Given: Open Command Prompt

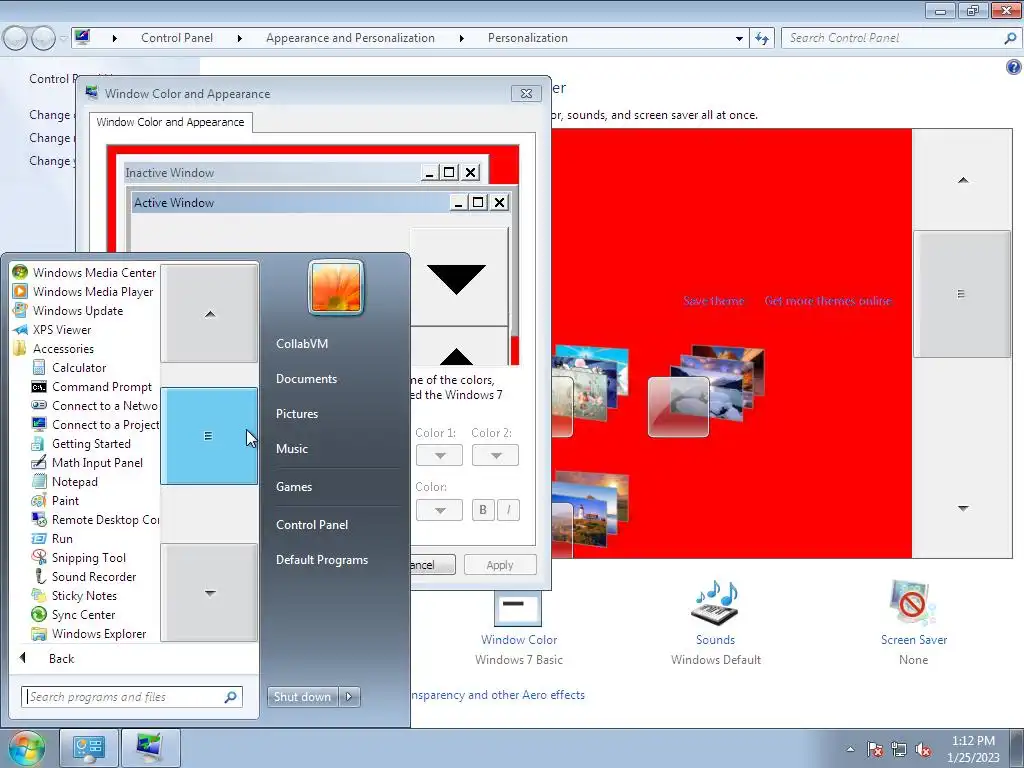Looking at the screenshot, I should [92, 386].
